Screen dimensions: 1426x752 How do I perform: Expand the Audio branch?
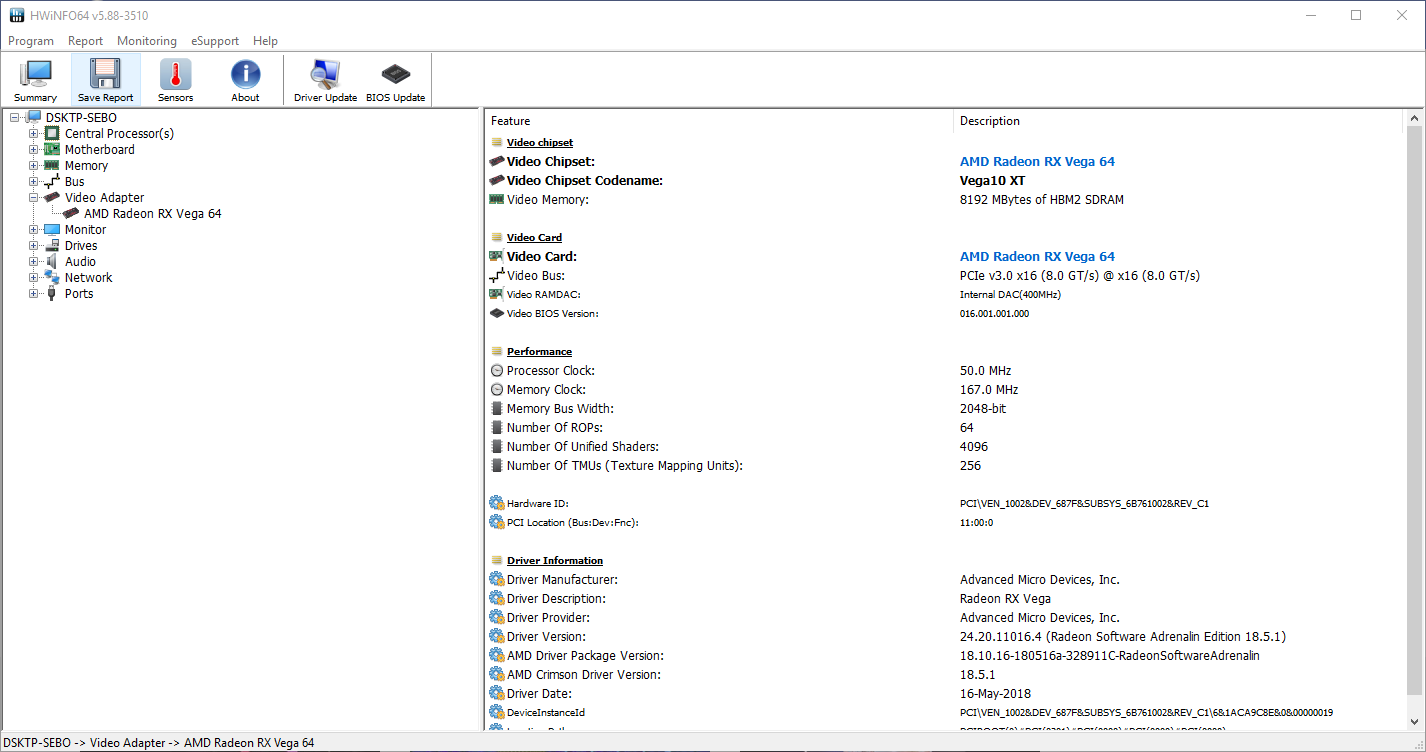(34, 262)
